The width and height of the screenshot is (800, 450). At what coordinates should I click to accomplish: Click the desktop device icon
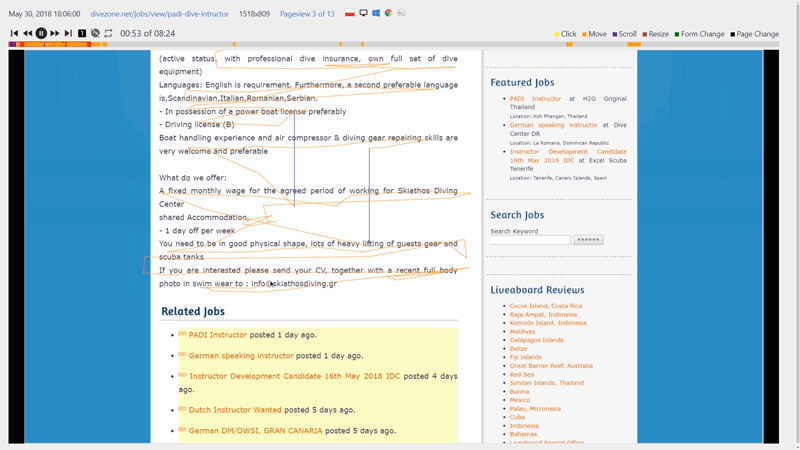tap(363, 13)
